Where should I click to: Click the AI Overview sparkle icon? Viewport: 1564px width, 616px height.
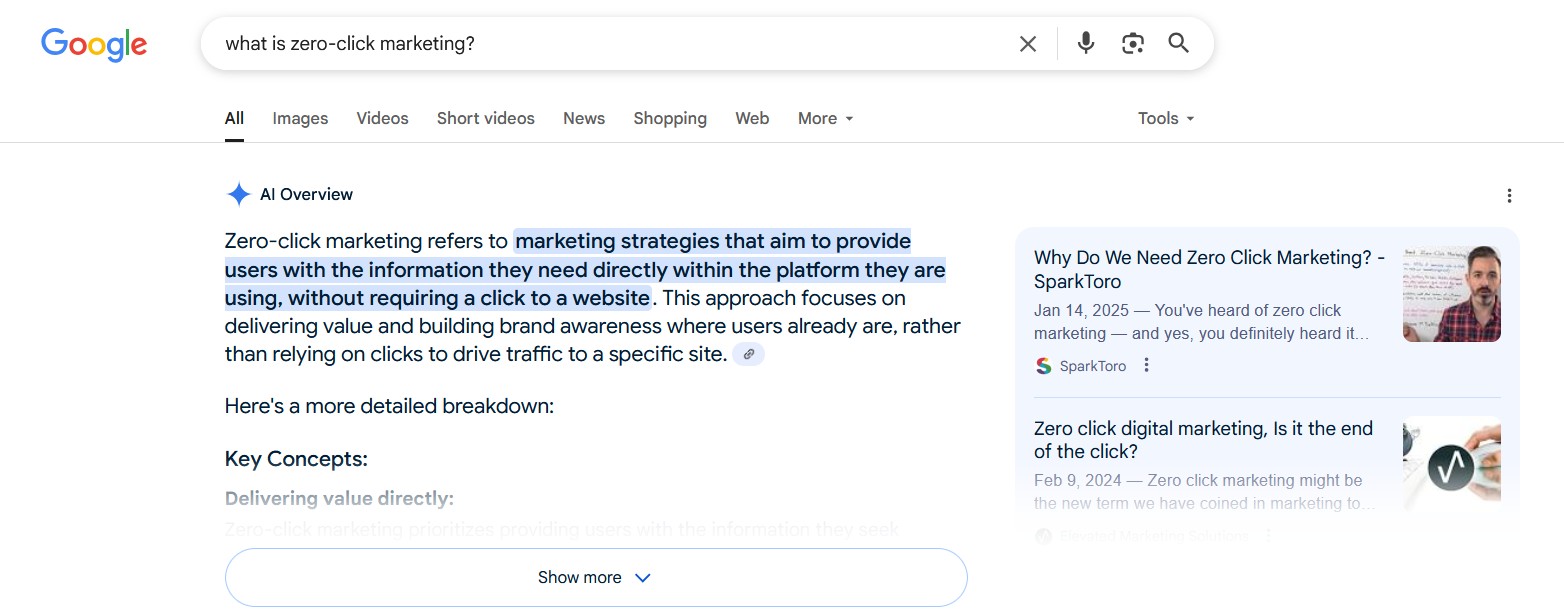click(238, 194)
